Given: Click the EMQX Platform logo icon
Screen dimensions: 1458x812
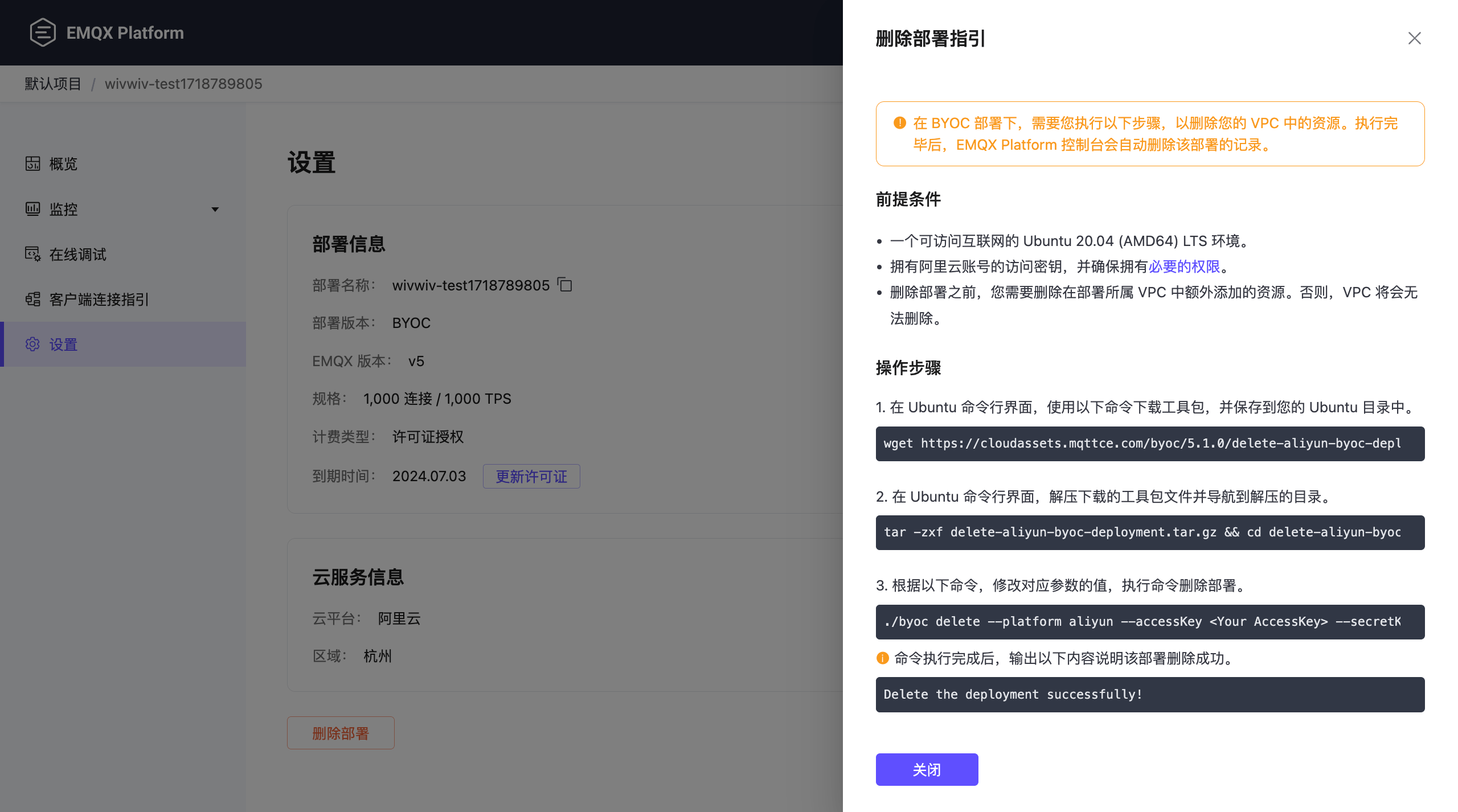Looking at the screenshot, I should (x=43, y=32).
